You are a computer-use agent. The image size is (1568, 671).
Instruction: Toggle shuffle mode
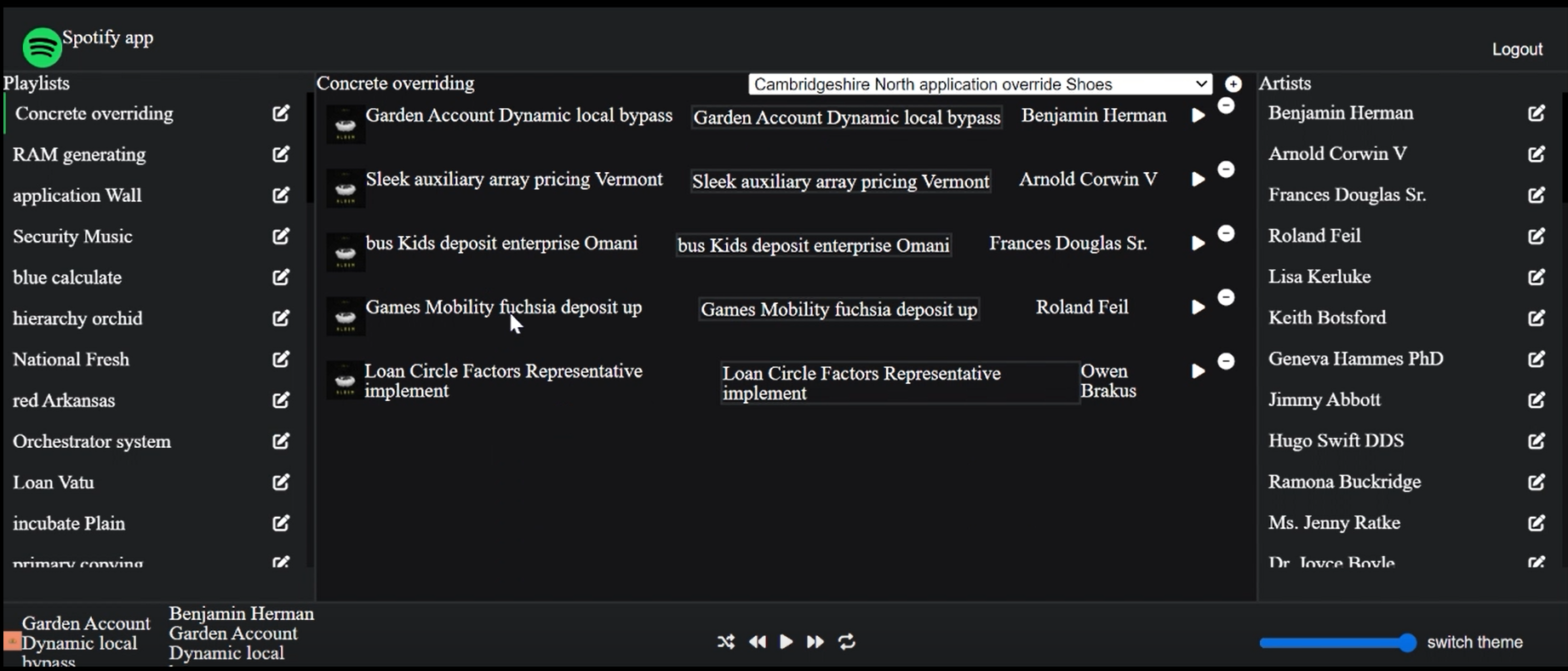pos(725,642)
